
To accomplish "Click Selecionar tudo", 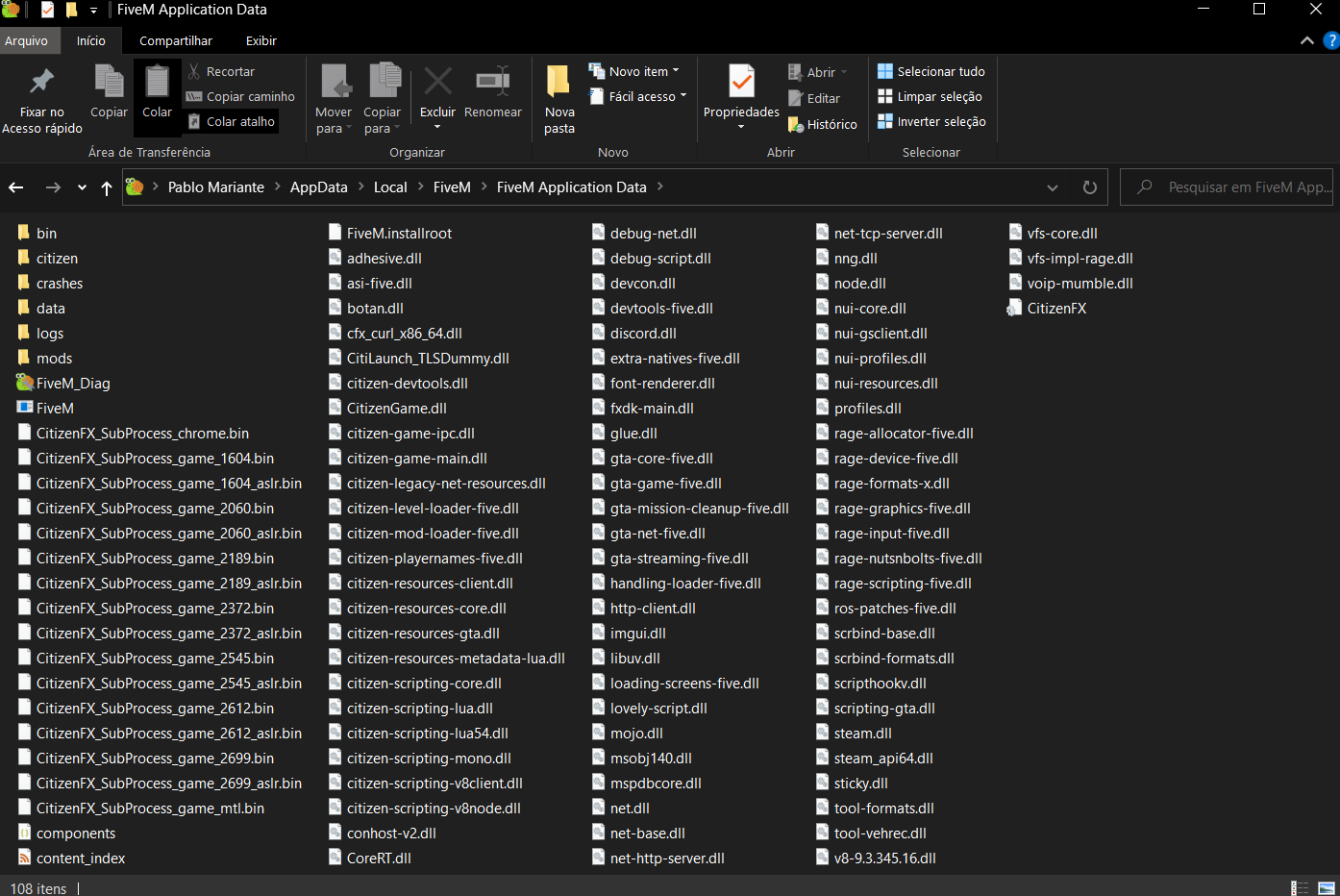I will click(x=931, y=71).
